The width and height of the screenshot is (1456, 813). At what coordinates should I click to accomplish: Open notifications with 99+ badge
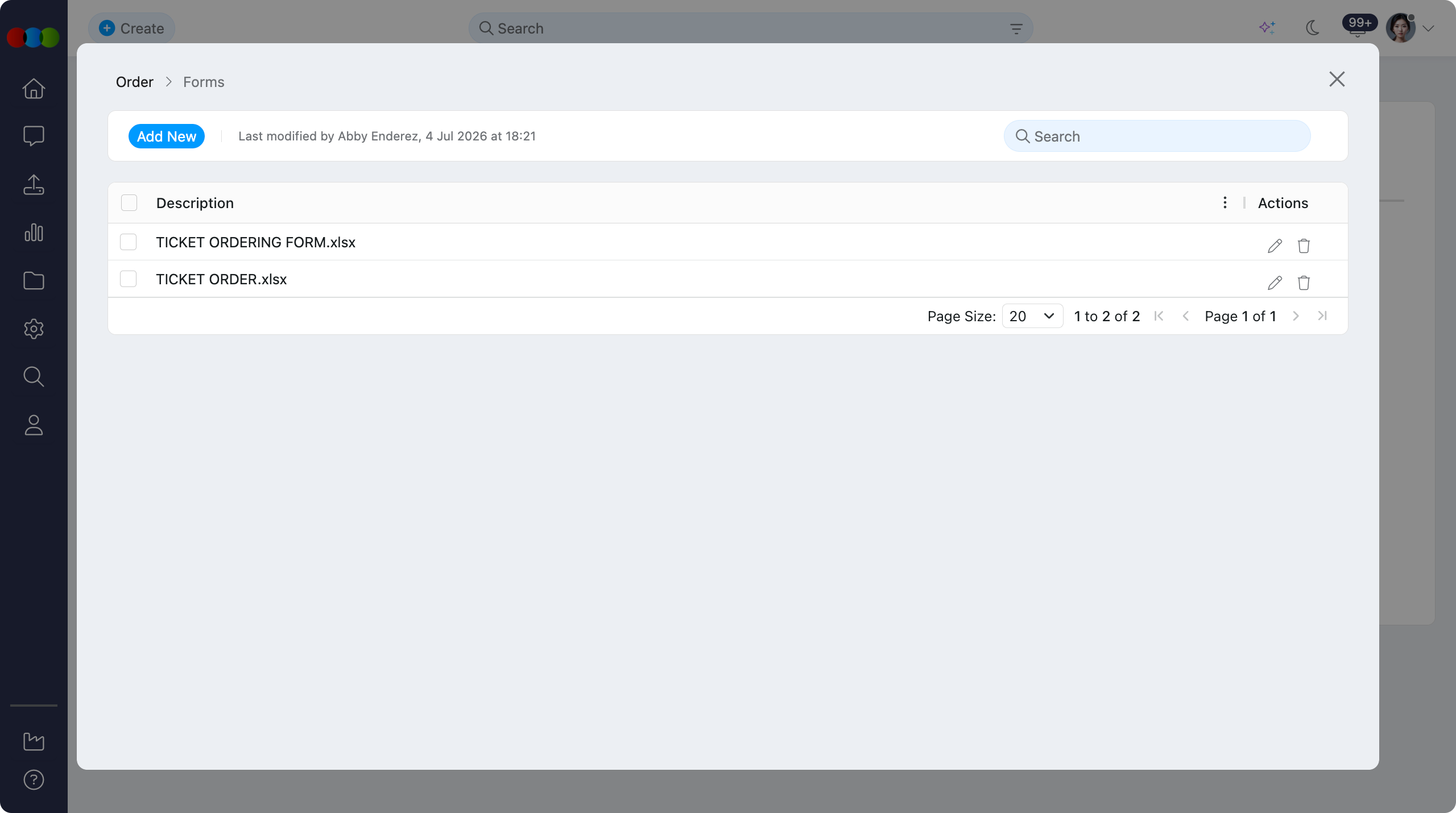tap(1359, 26)
